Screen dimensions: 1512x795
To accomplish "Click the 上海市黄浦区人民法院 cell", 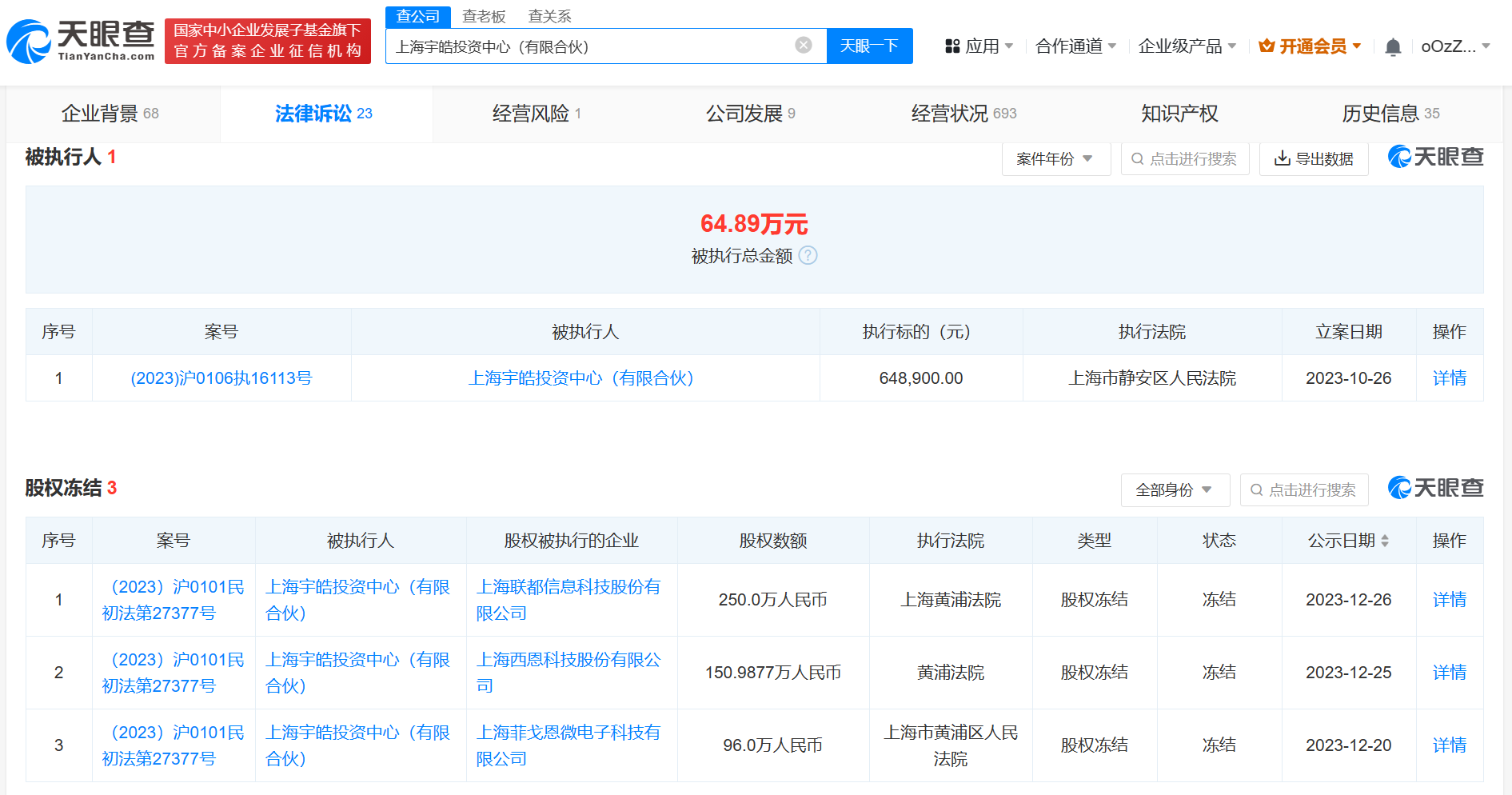I will tap(951, 745).
